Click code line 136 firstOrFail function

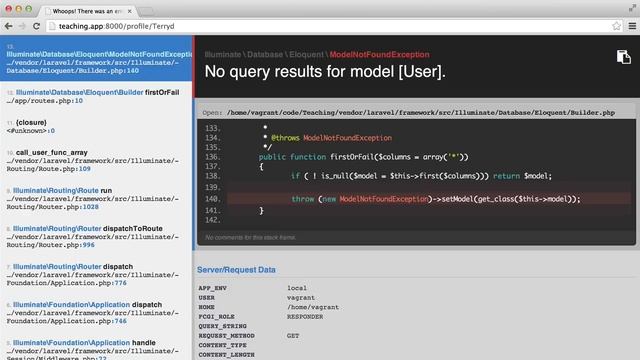click(364, 157)
